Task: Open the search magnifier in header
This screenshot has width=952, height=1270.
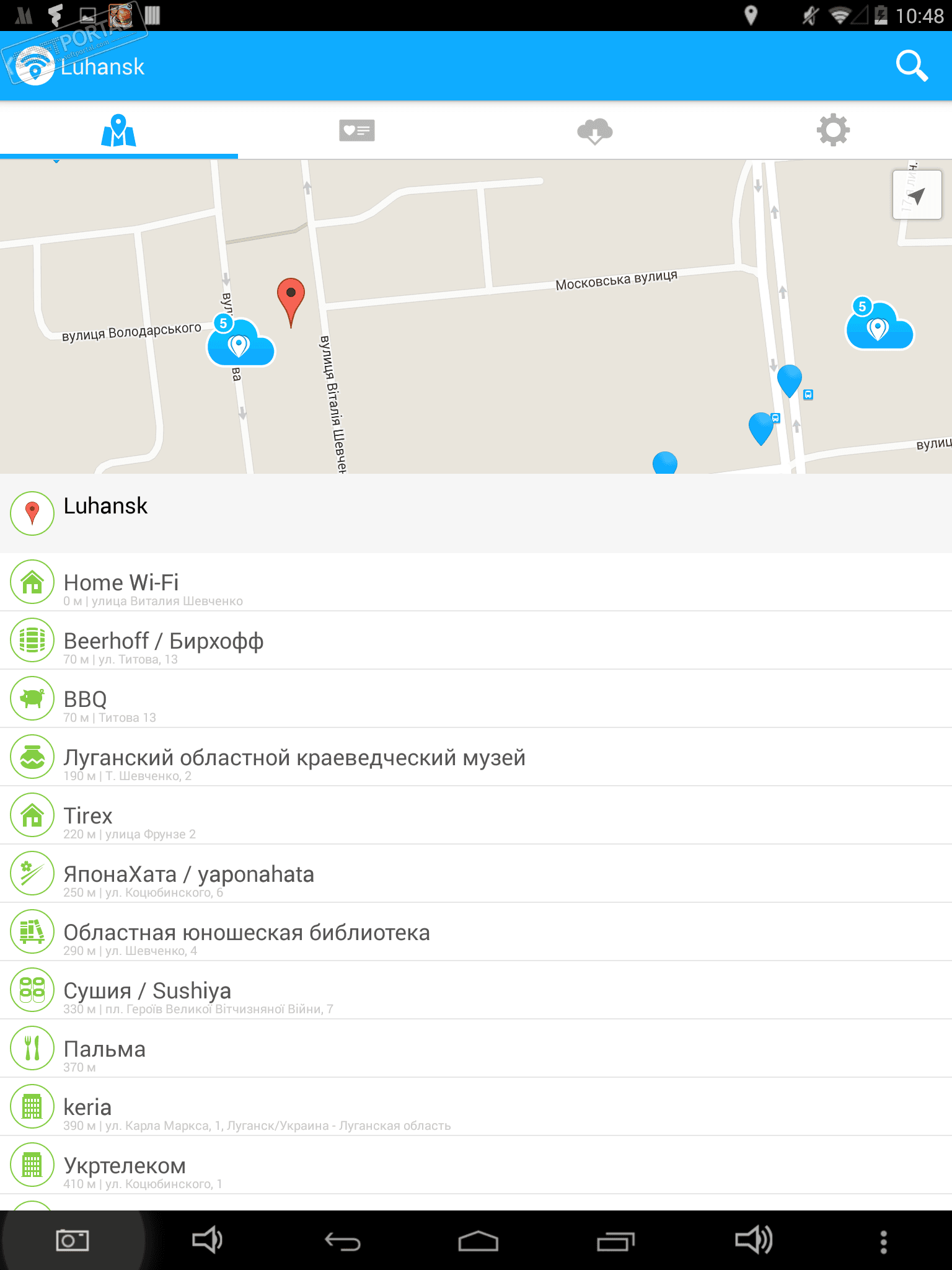Action: (x=912, y=66)
